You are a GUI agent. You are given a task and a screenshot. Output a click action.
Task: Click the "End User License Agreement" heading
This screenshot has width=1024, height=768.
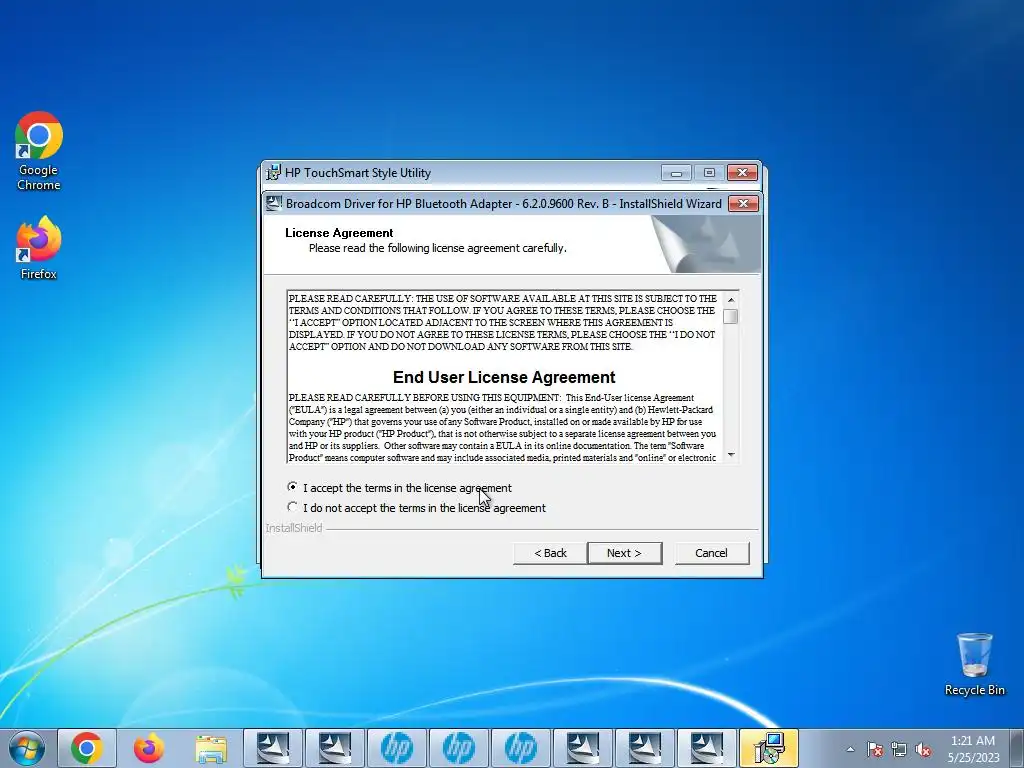click(x=504, y=377)
